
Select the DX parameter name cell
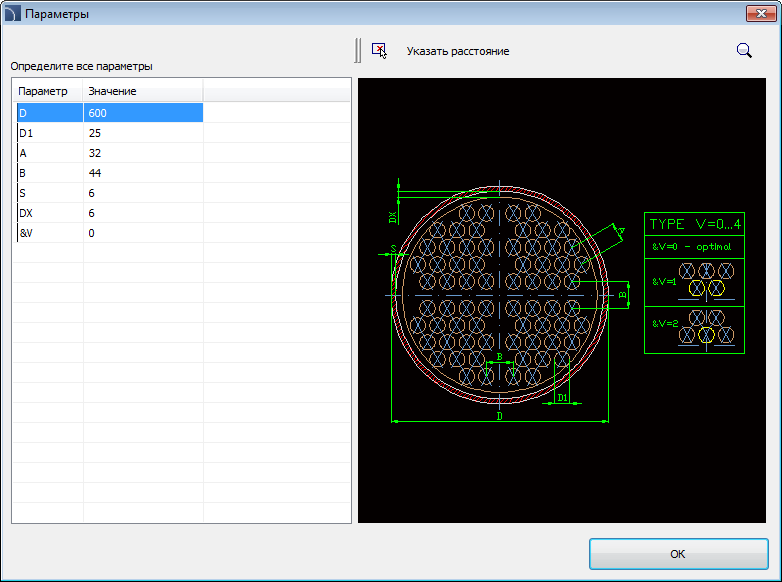[50, 213]
